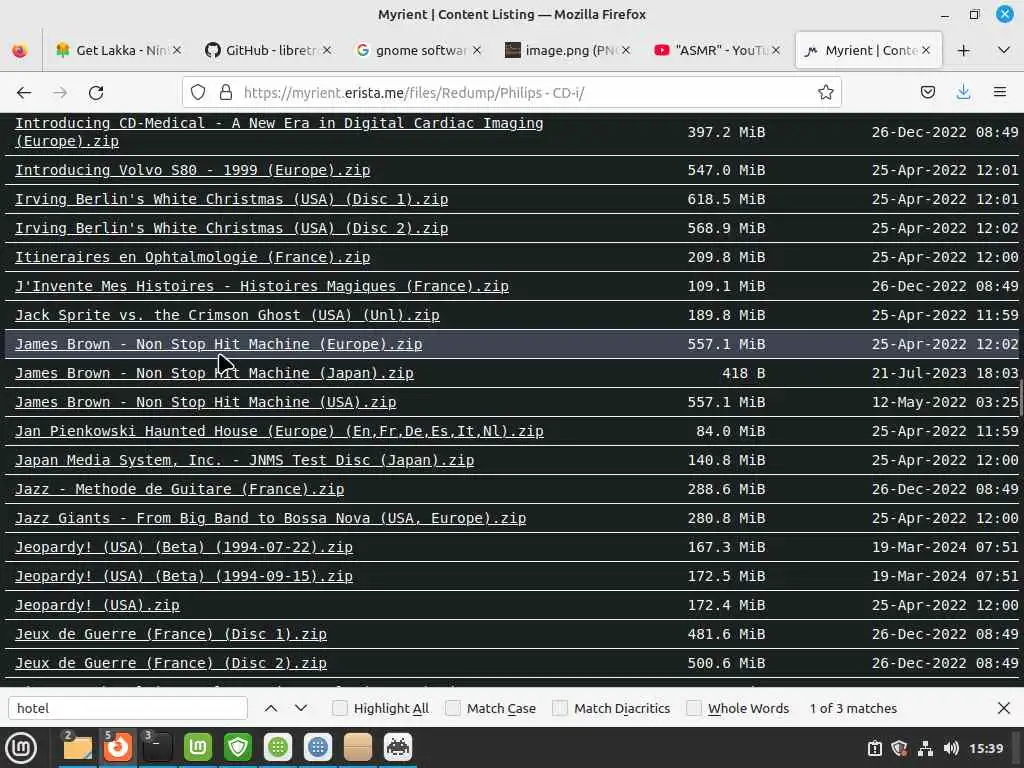
Task: Select the 1 of 3 matches text
Action: click(853, 708)
